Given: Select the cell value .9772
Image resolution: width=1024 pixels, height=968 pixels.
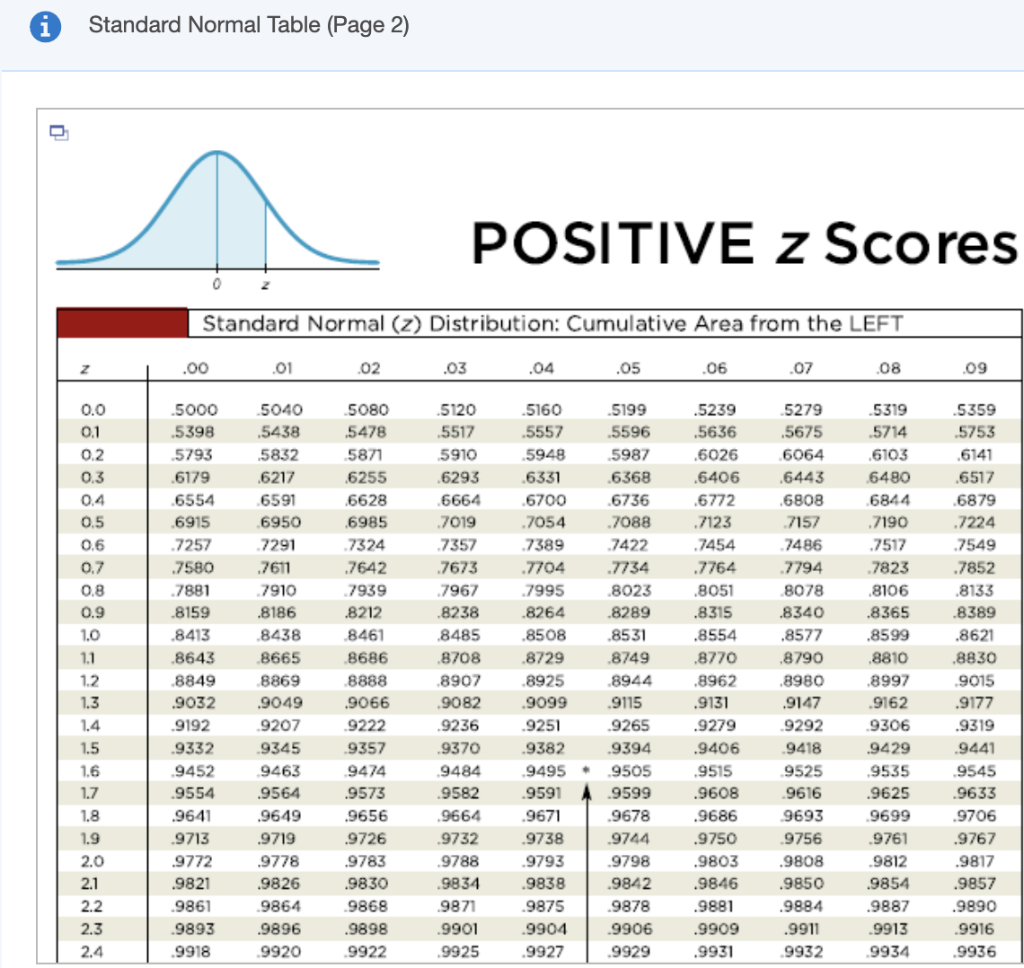Looking at the screenshot, I should click(191, 862).
